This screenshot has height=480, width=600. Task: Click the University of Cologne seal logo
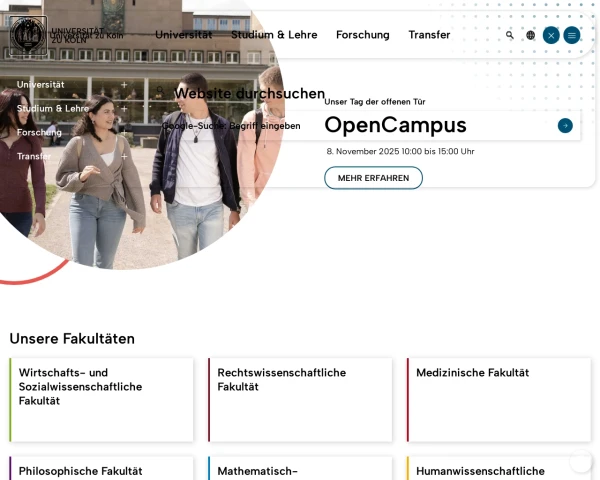(28, 35)
